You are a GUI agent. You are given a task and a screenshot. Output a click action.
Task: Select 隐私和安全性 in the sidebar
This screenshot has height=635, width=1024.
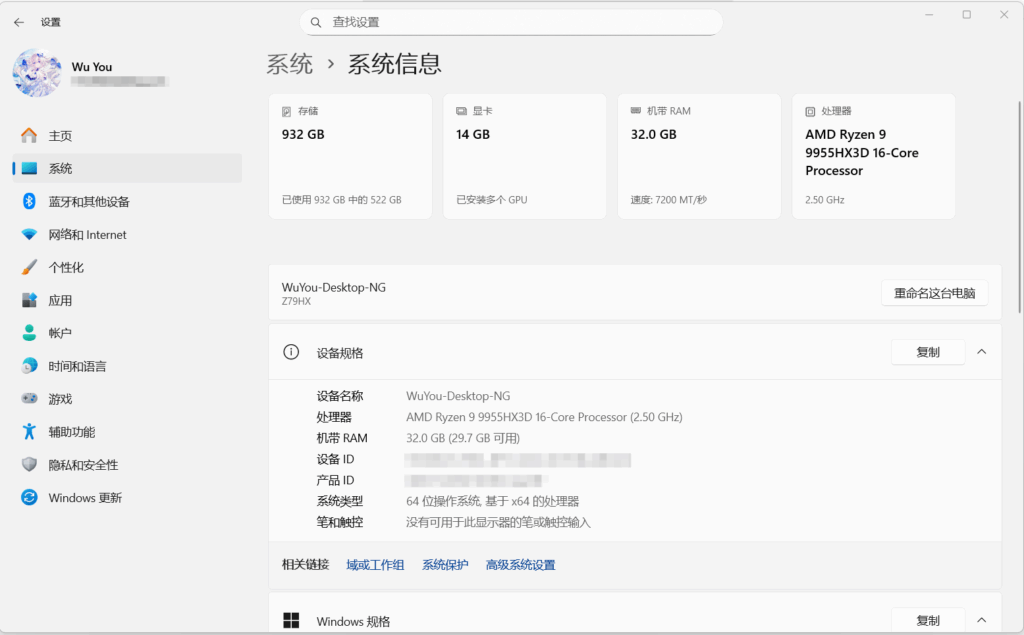pyautogui.click(x=83, y=465)
